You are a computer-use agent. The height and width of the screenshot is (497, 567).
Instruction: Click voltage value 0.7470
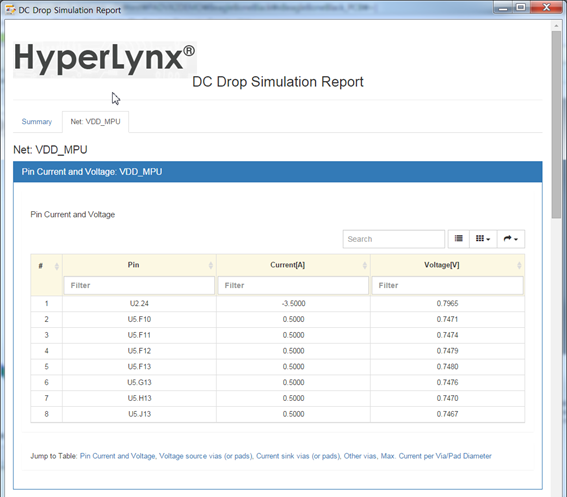point(447,398)
